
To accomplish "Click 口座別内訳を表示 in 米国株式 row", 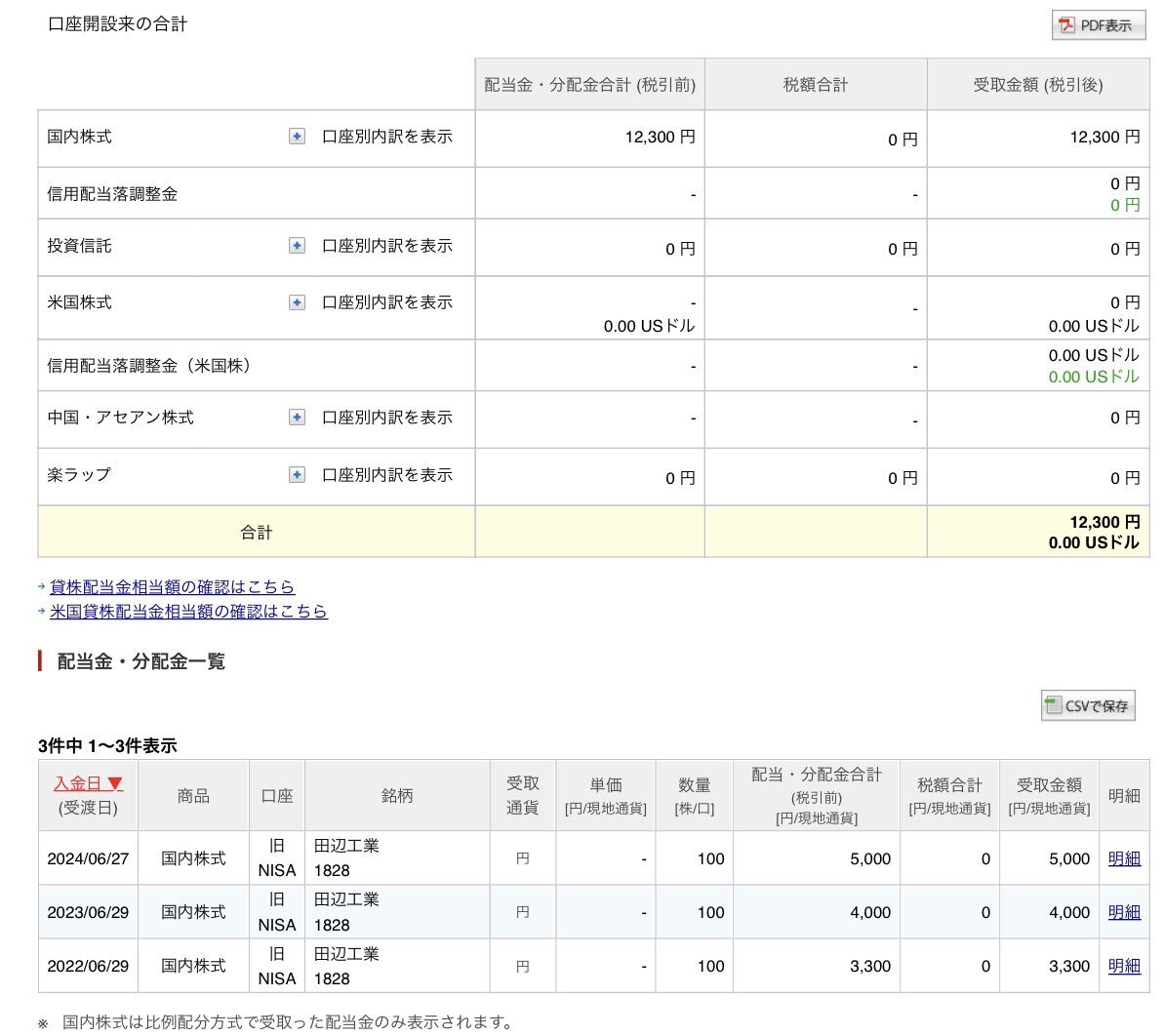I will coord(386,302).
